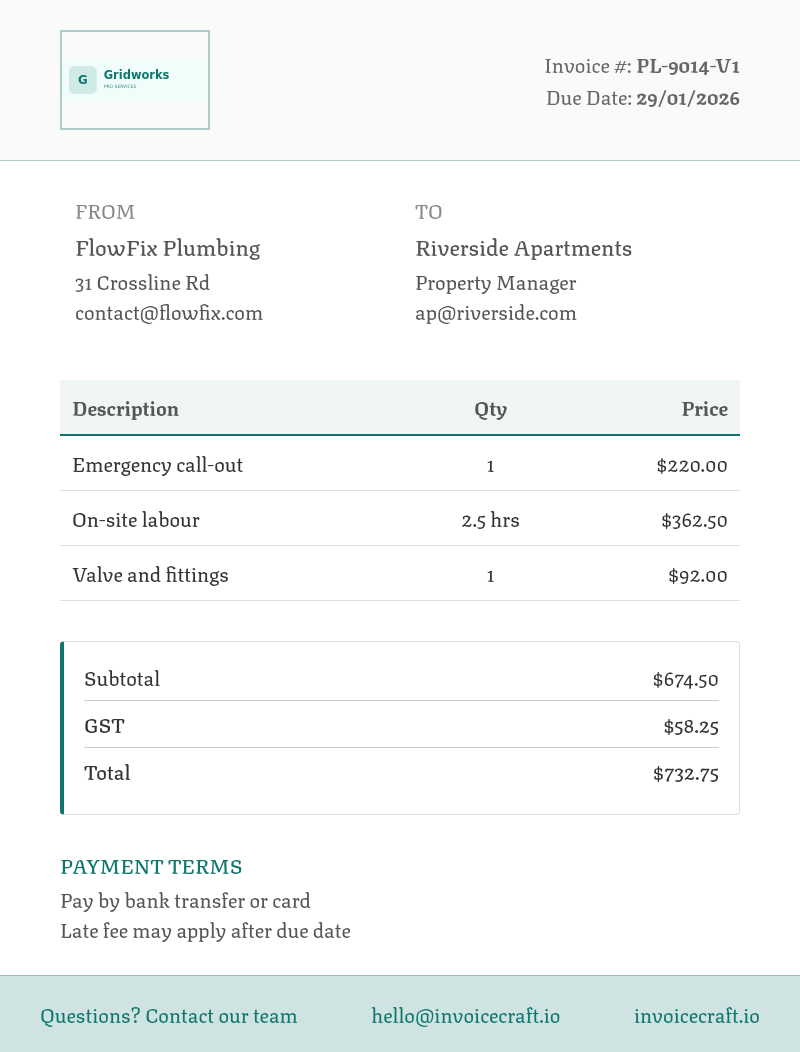Select the invoice number PL-9014-V1
800x1052 pixels.
point(688,66)
